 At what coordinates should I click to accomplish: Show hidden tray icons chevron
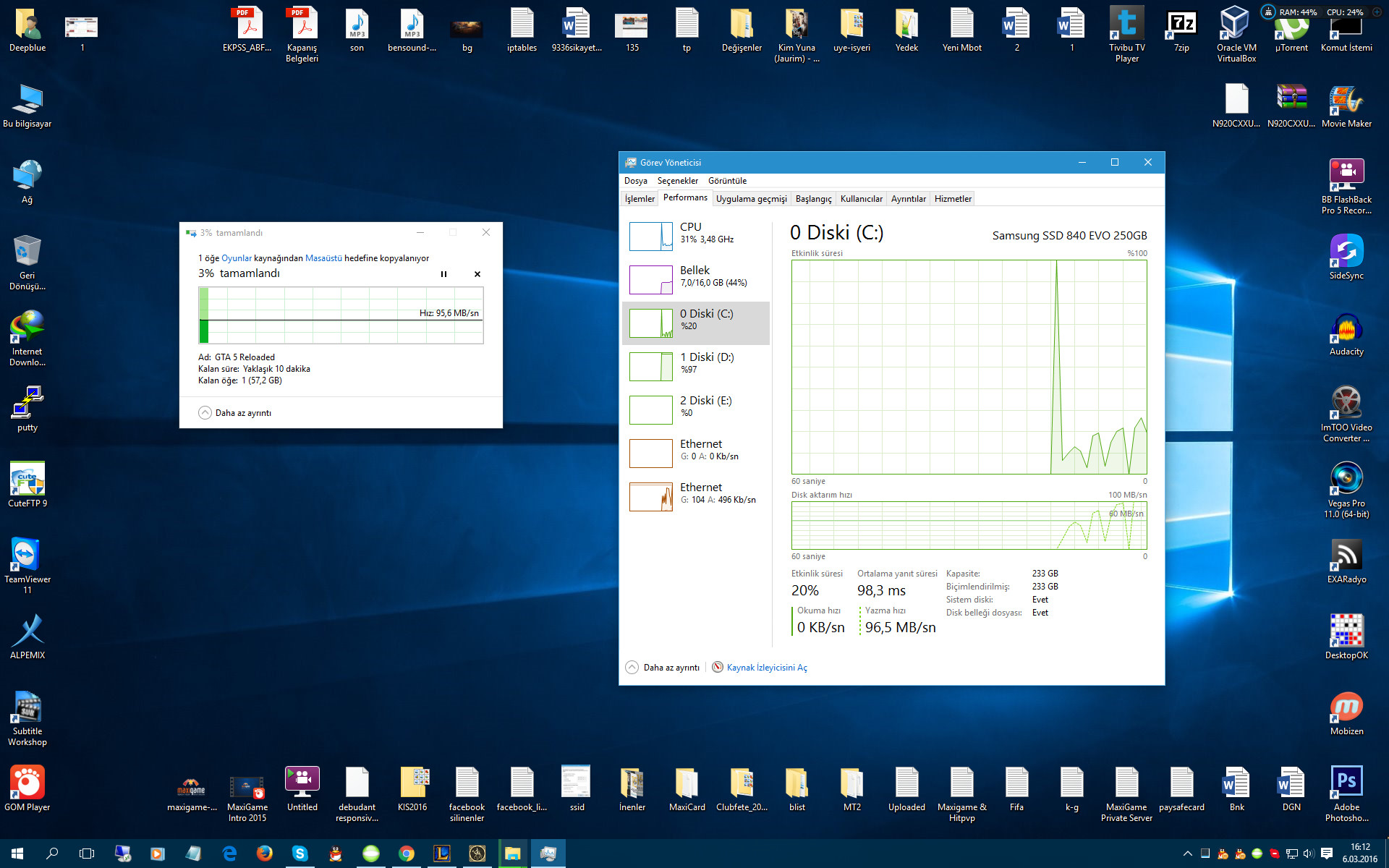point(1187,854)
